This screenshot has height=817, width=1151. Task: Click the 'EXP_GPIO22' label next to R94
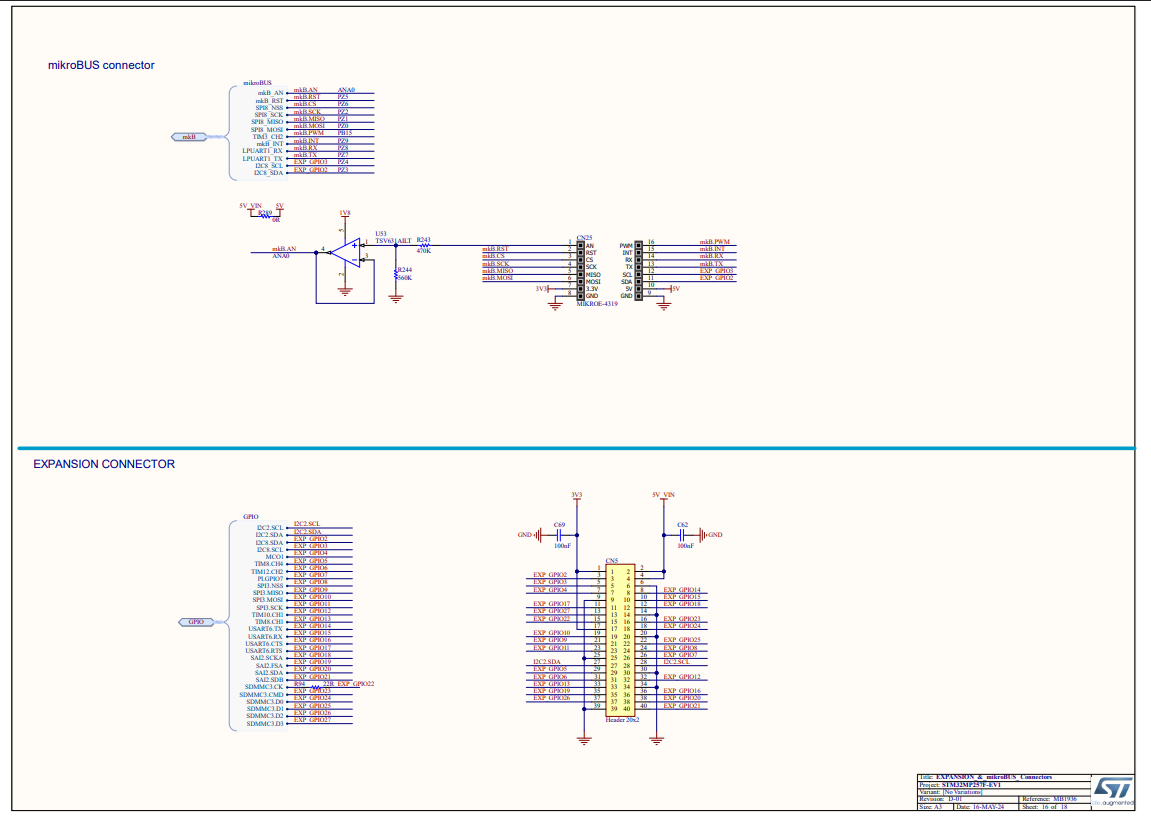[355, 683]
